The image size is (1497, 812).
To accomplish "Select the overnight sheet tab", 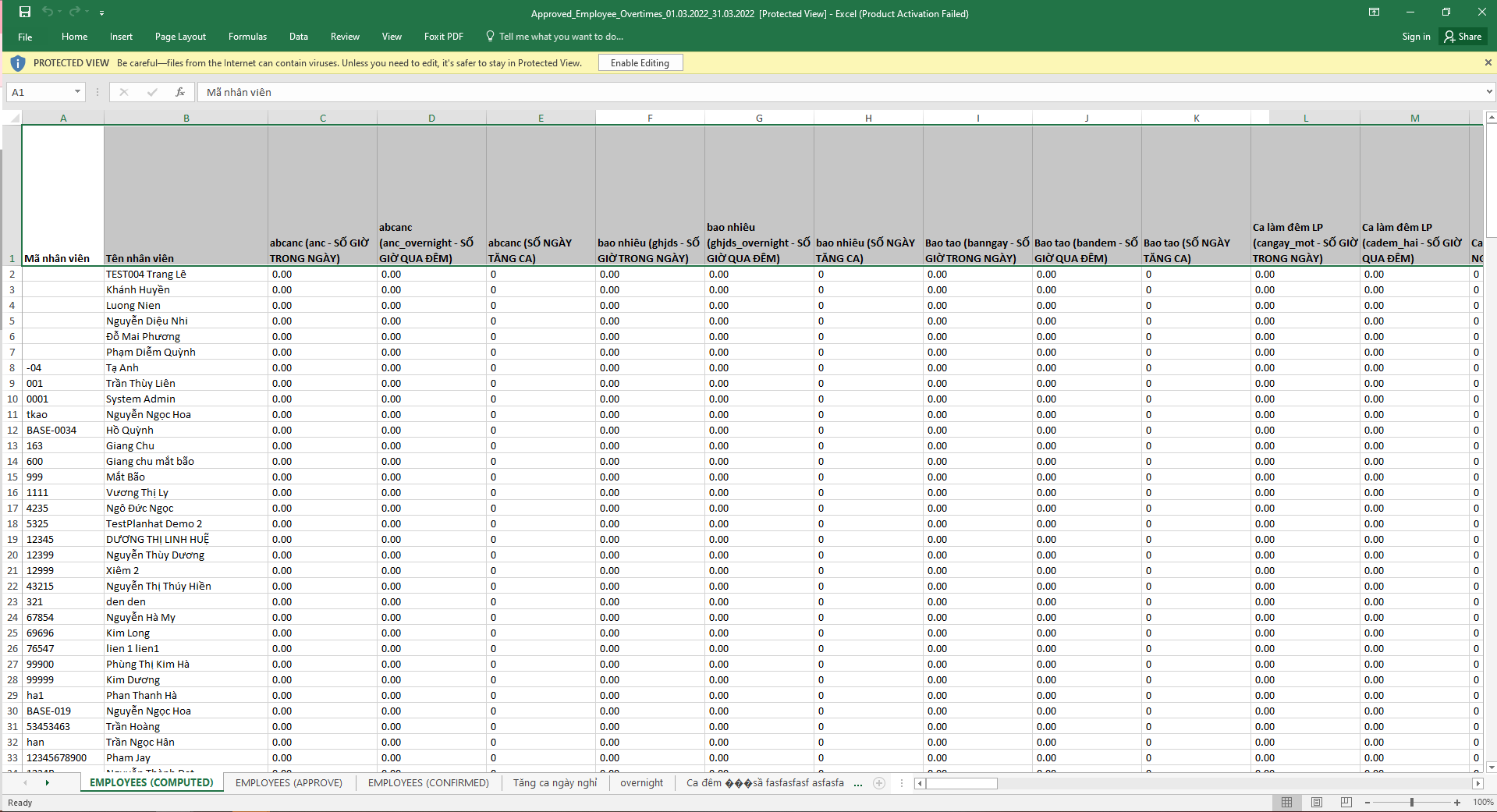I will click(x=641, y=783).
